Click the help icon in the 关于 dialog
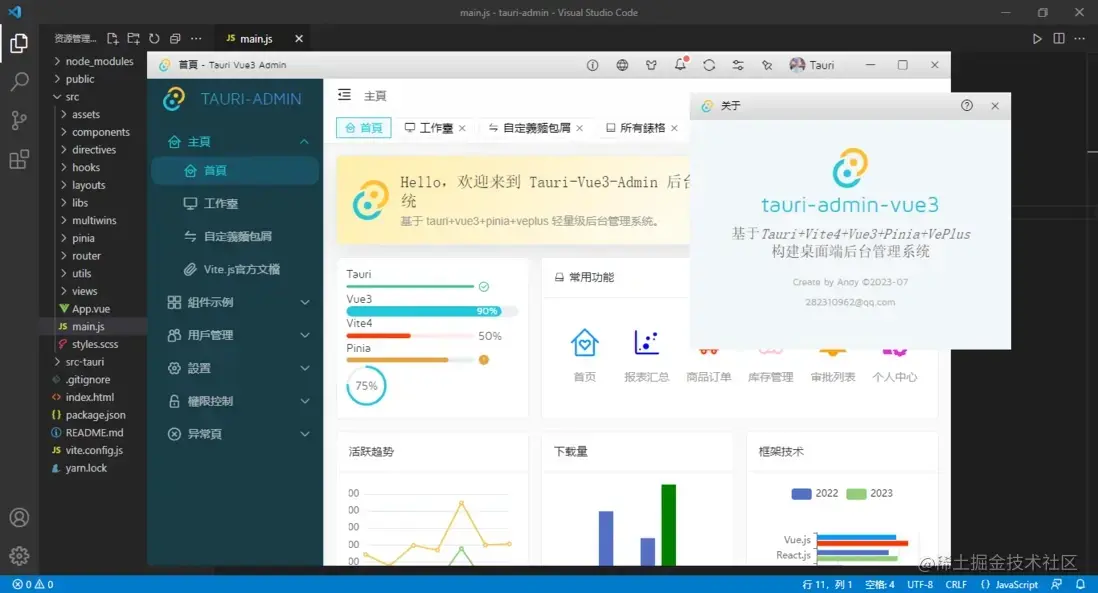This screenshot has height=593, width=1098. point(966,106)
